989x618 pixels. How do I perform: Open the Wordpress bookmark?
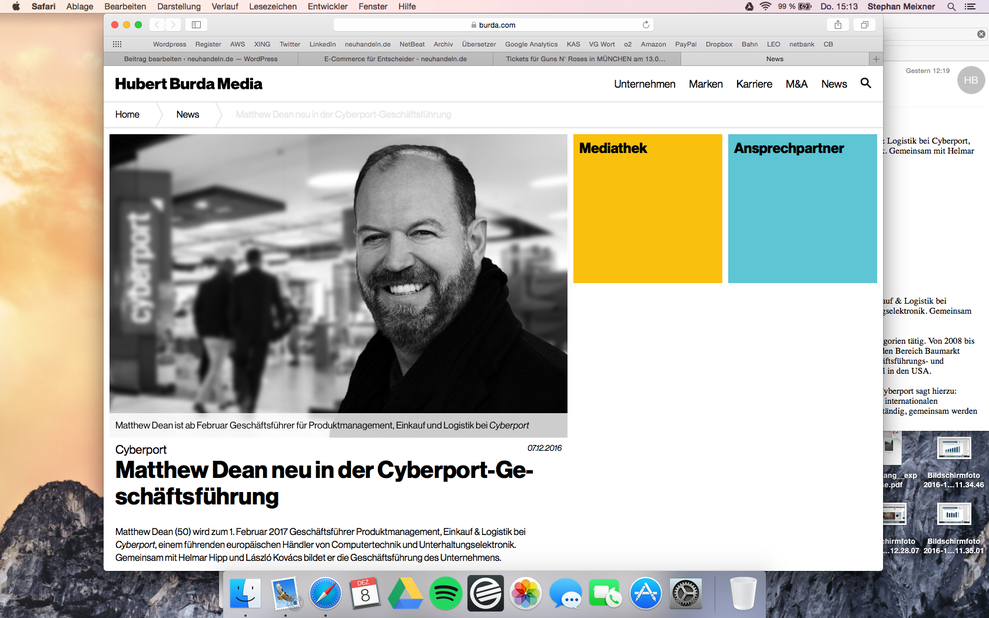click(x=169, y=44)
